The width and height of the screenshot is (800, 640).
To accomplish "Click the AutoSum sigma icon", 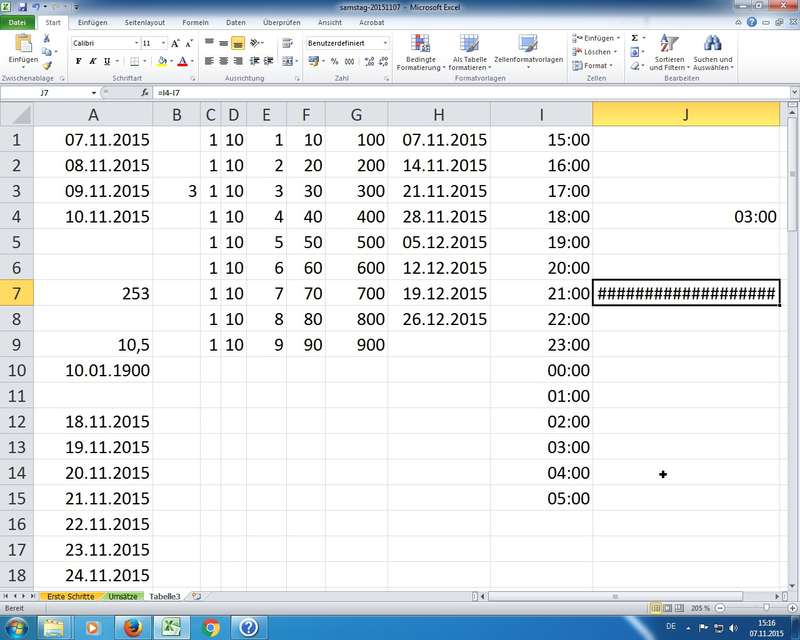I will (635, 38).
